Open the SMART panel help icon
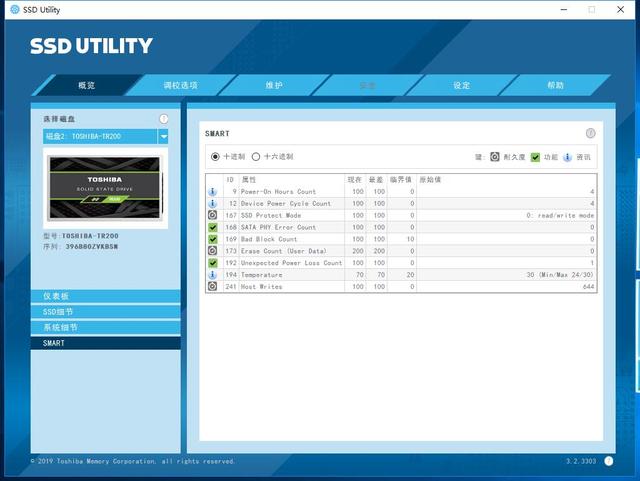This screenshot has width=640, height=481. point(590,133)
